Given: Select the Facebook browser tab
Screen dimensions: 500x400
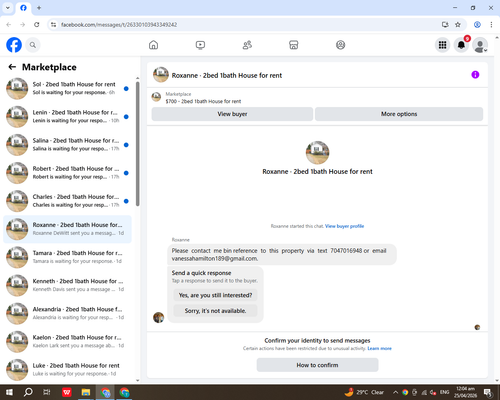Looking at the screenshot, I should (x=23, y=8).
